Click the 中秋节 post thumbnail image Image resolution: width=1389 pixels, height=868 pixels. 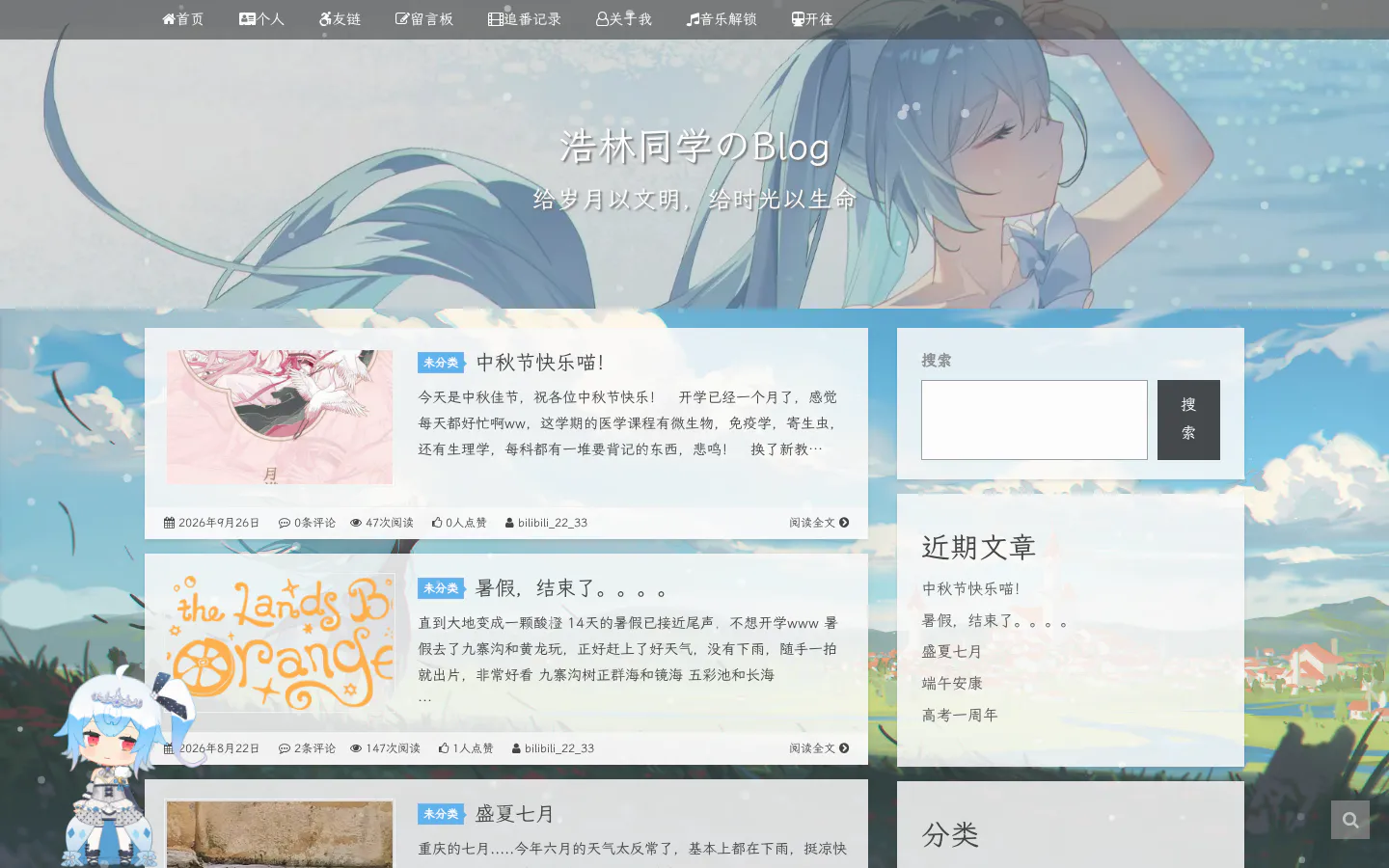point(280,417)
